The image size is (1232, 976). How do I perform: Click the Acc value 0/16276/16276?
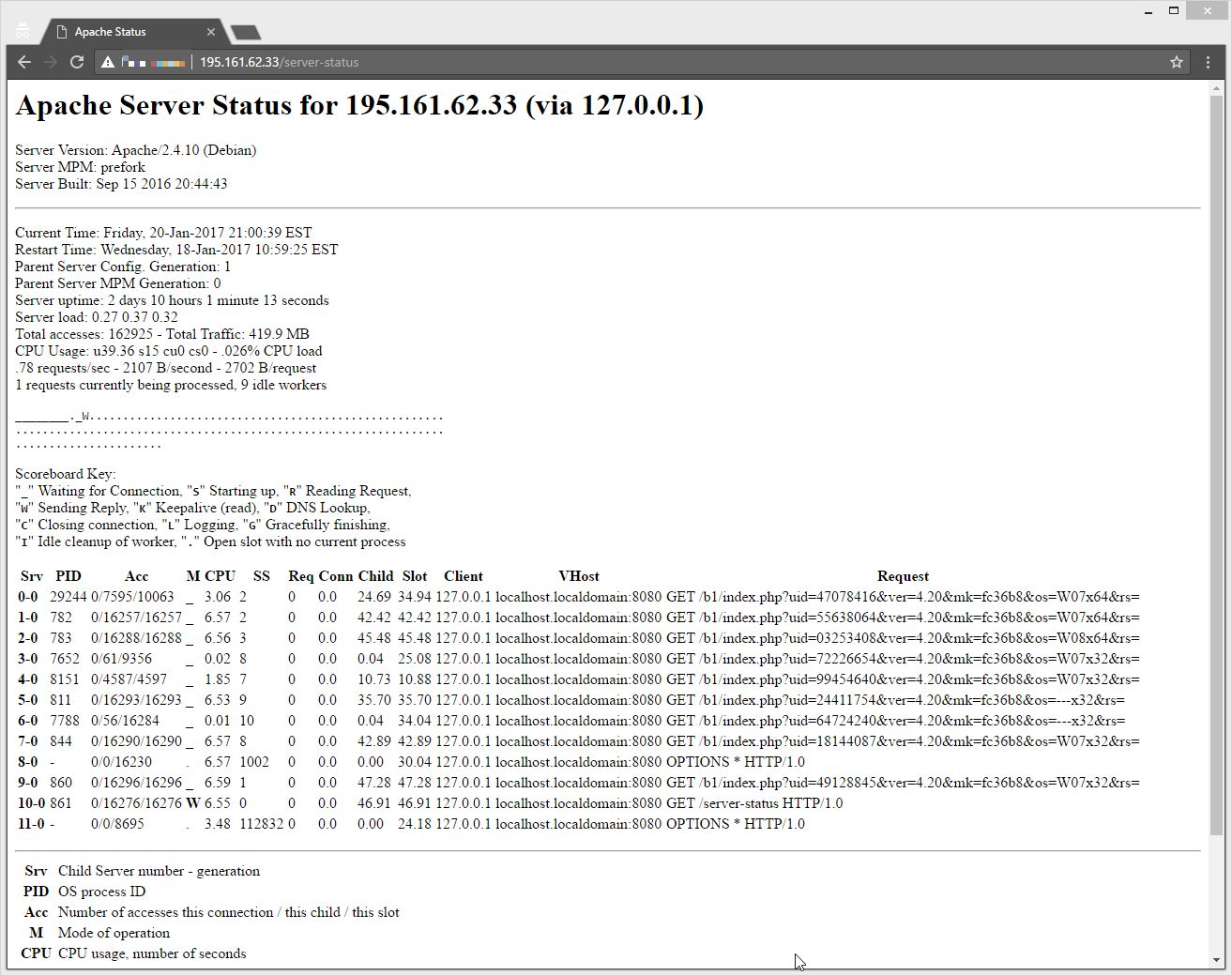pos(136,803)
